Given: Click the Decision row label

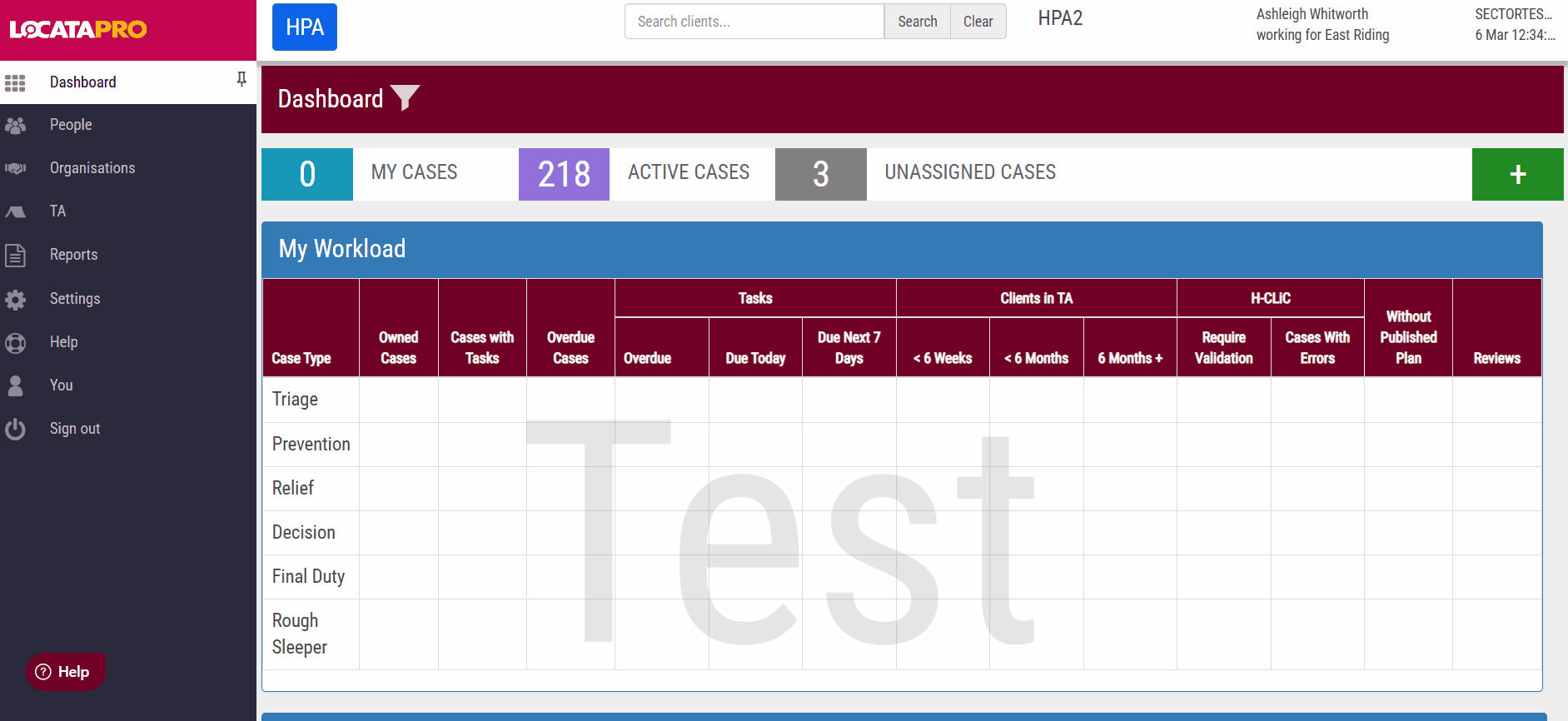Looking at the screenshot, I should point(304,532).
